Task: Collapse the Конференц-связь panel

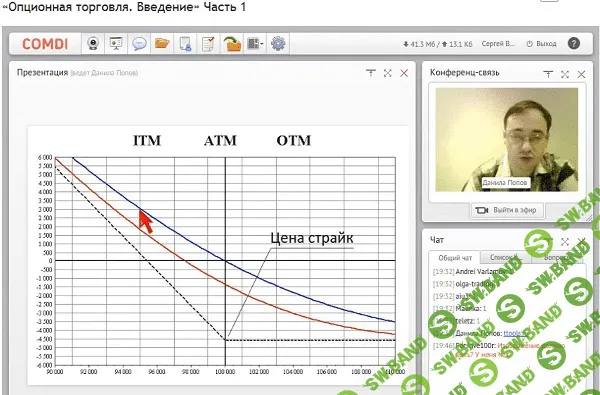Action: click(548, 74)
